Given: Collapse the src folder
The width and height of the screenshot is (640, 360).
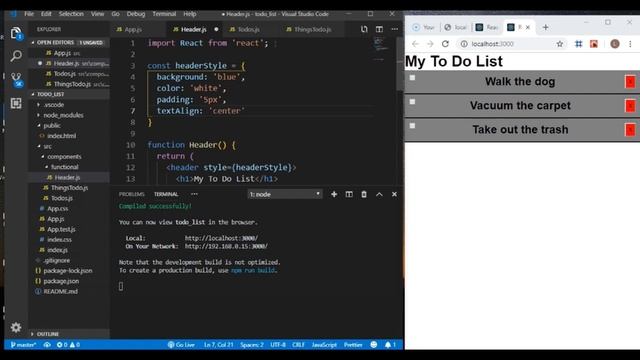Looking at the screenshot, I should point(47,146).
